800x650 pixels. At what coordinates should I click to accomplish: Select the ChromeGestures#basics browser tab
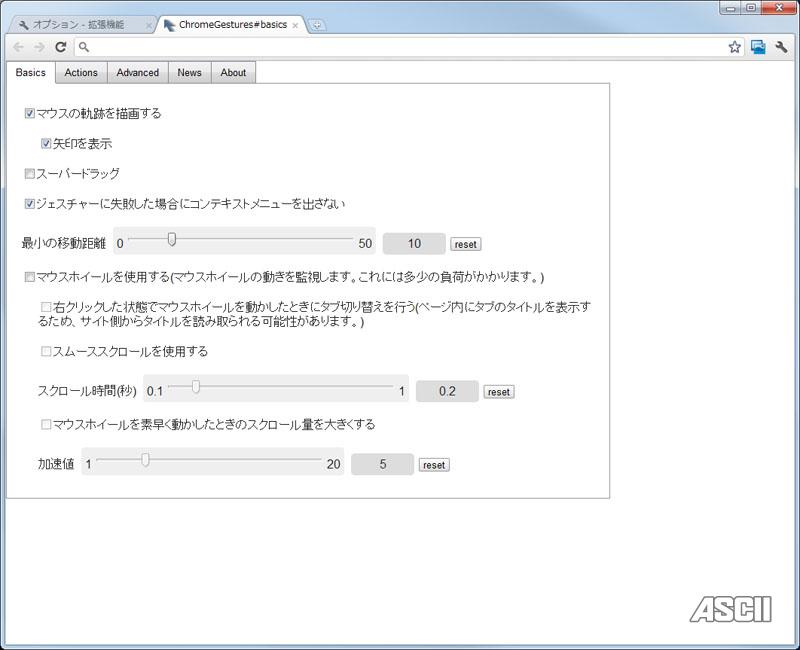click(x=232, y=24)
